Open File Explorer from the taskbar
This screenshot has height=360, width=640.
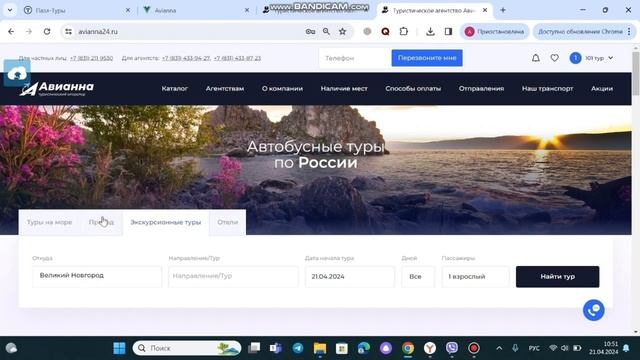click(x=320, y=348)
